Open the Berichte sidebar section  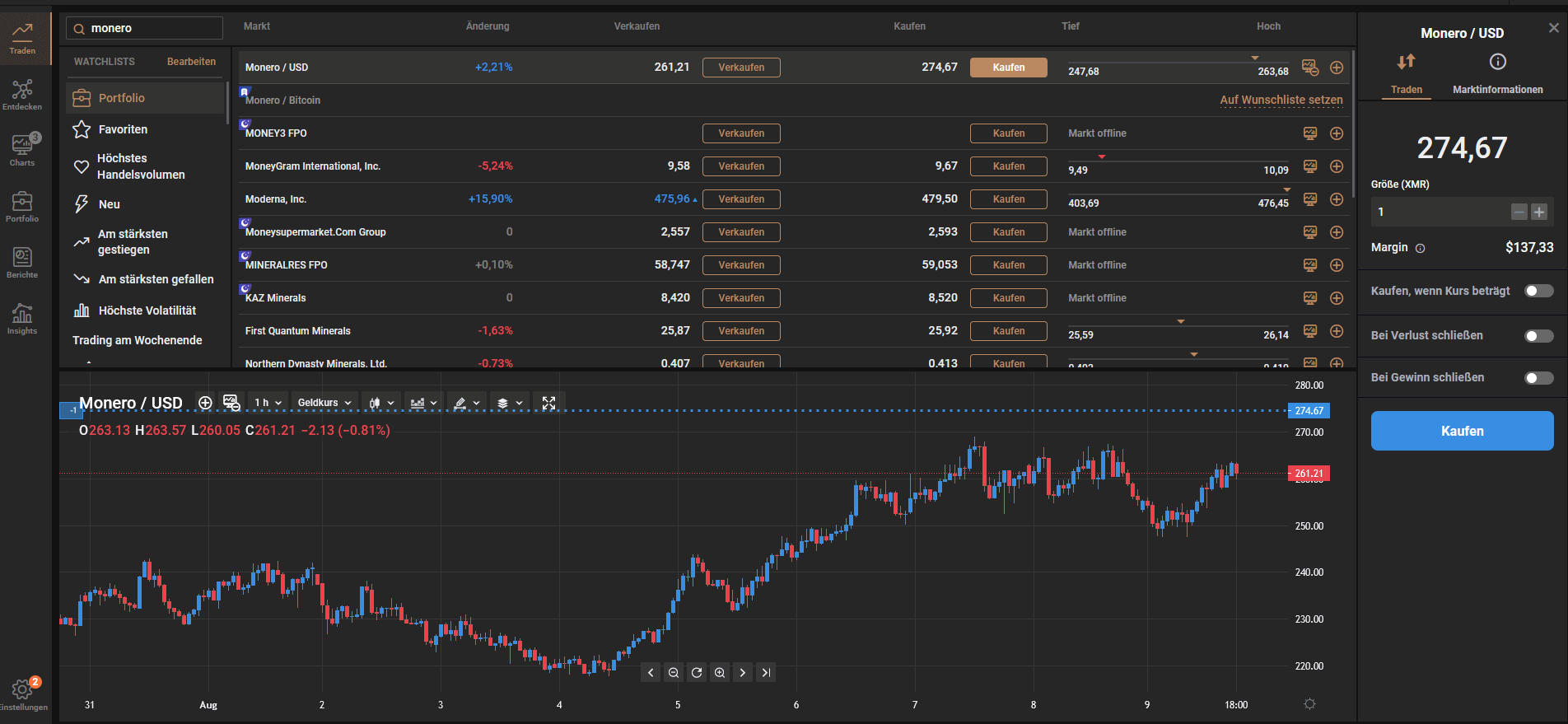coord(22,262)
